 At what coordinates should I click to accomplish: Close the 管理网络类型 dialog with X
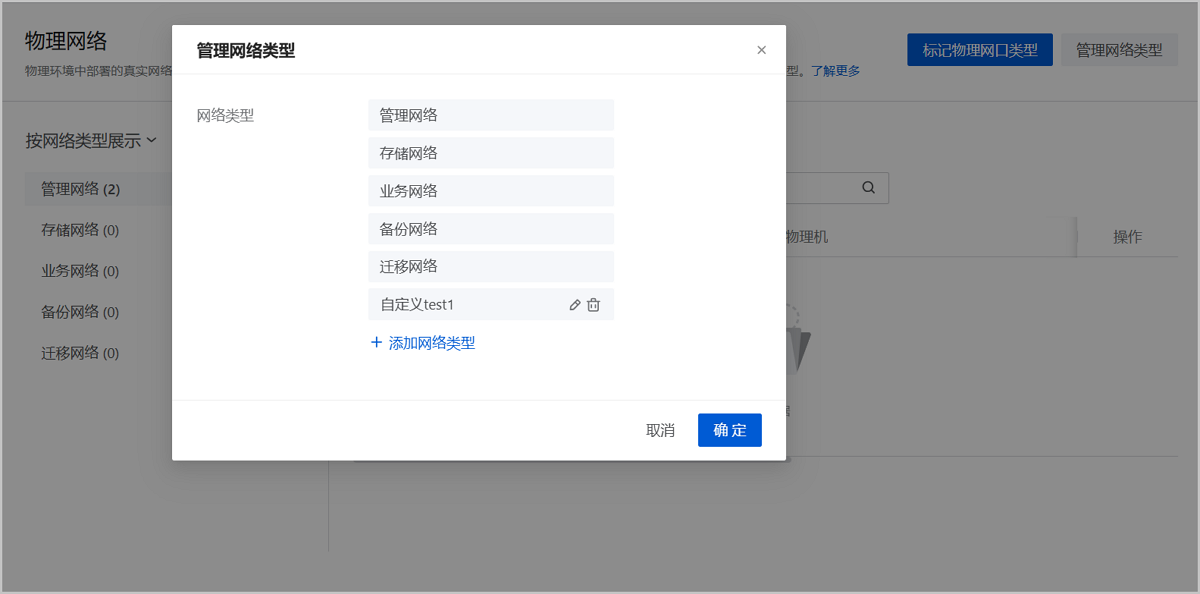click(x=761, y=50)
